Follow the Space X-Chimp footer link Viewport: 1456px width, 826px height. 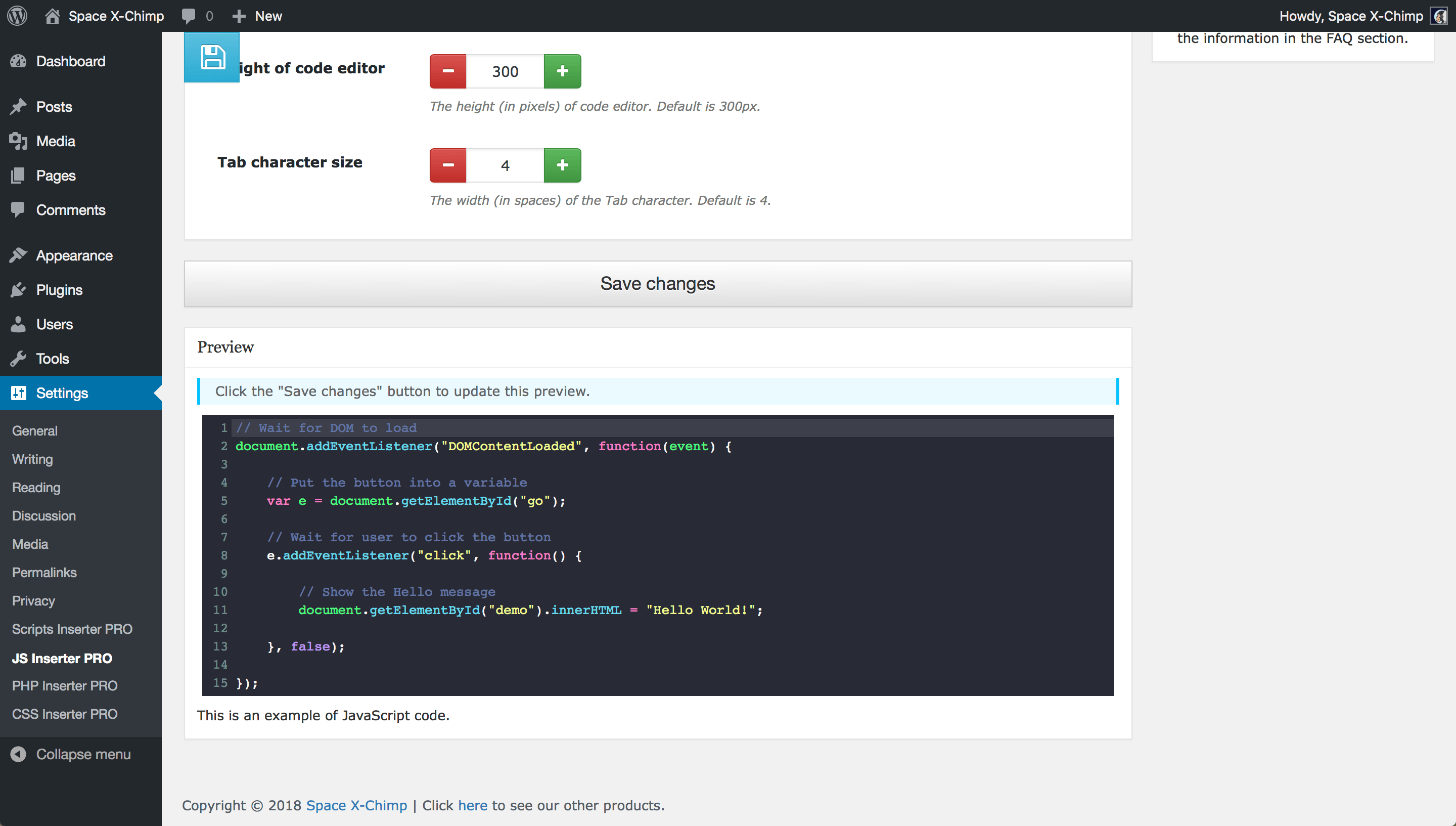(356, 806)
